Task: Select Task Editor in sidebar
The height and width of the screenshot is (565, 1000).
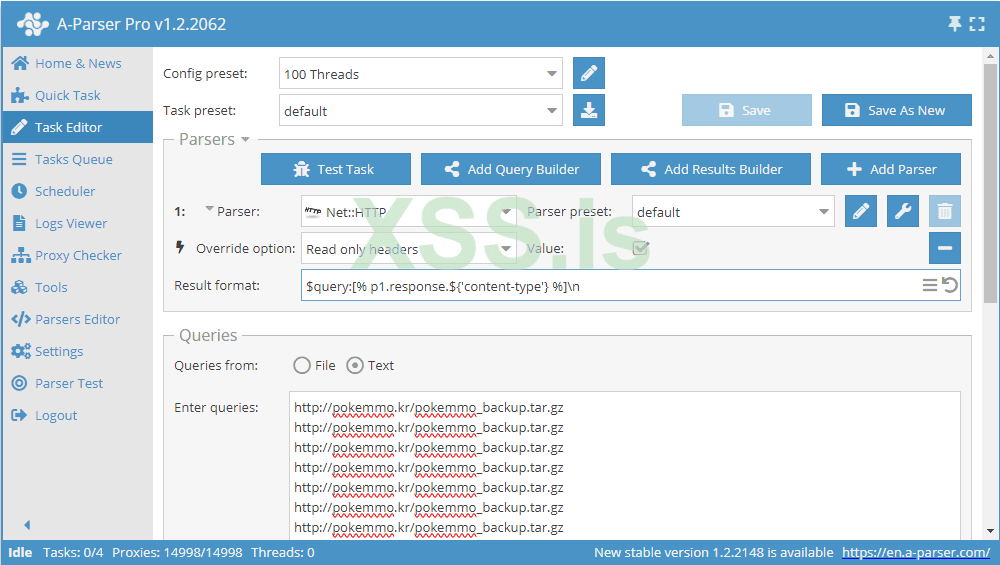Action: pyautogui.click(x=78, y=127)
